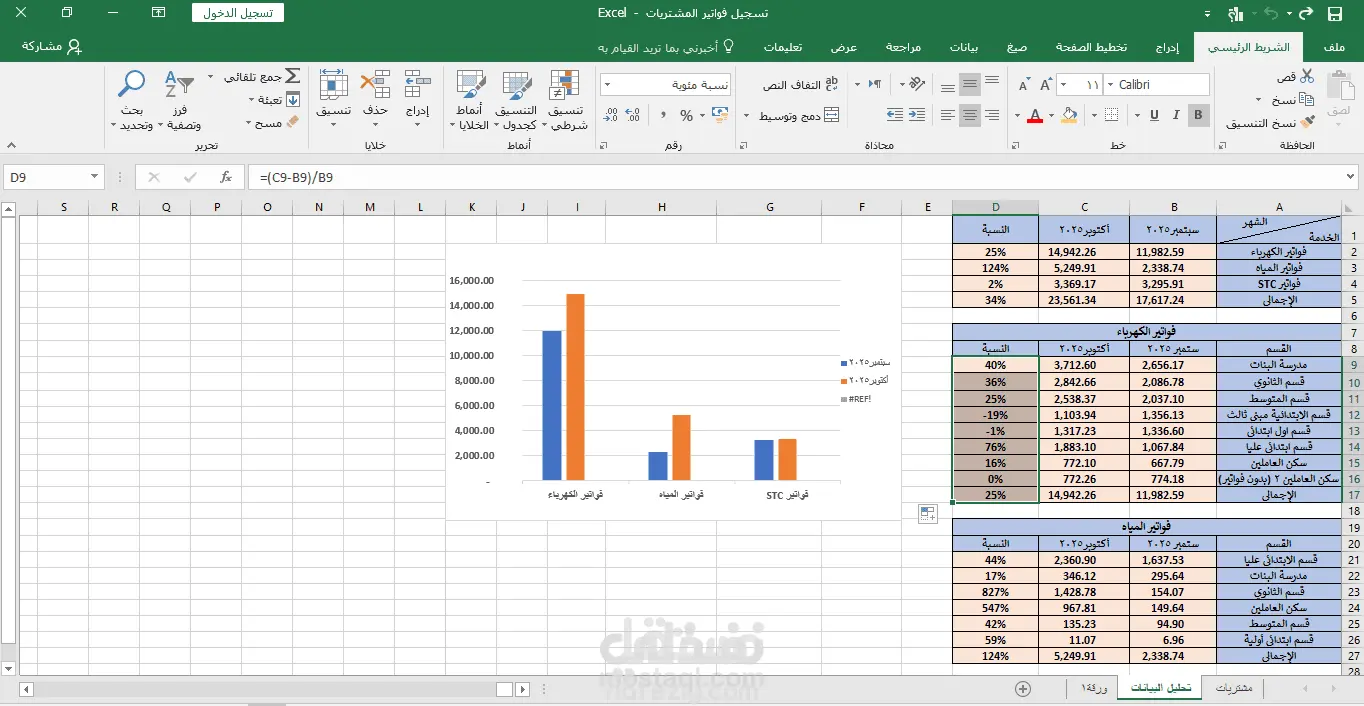Click the Accounting number format icon
The height and width of the screenshot is (706, 1364).
[x=718, y=116]
